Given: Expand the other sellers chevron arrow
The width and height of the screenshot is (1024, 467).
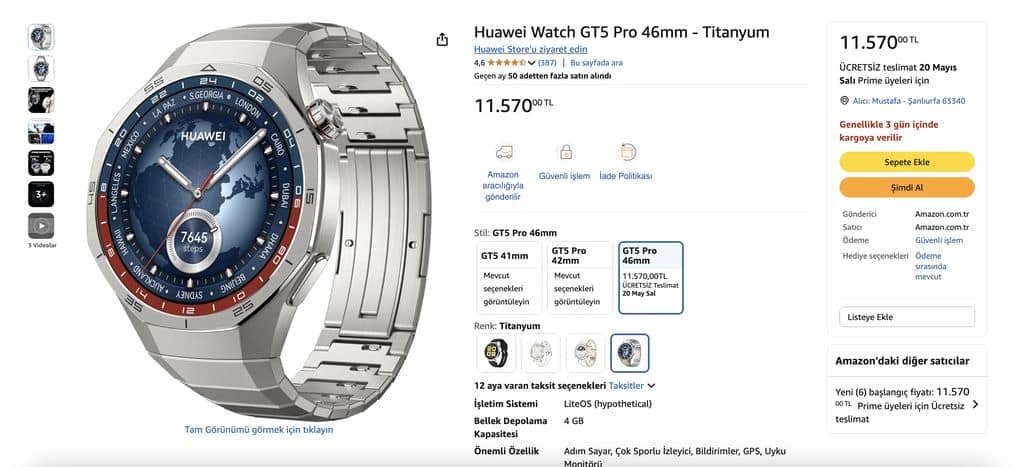Looking at the screenshot, I should coord(975,404).
